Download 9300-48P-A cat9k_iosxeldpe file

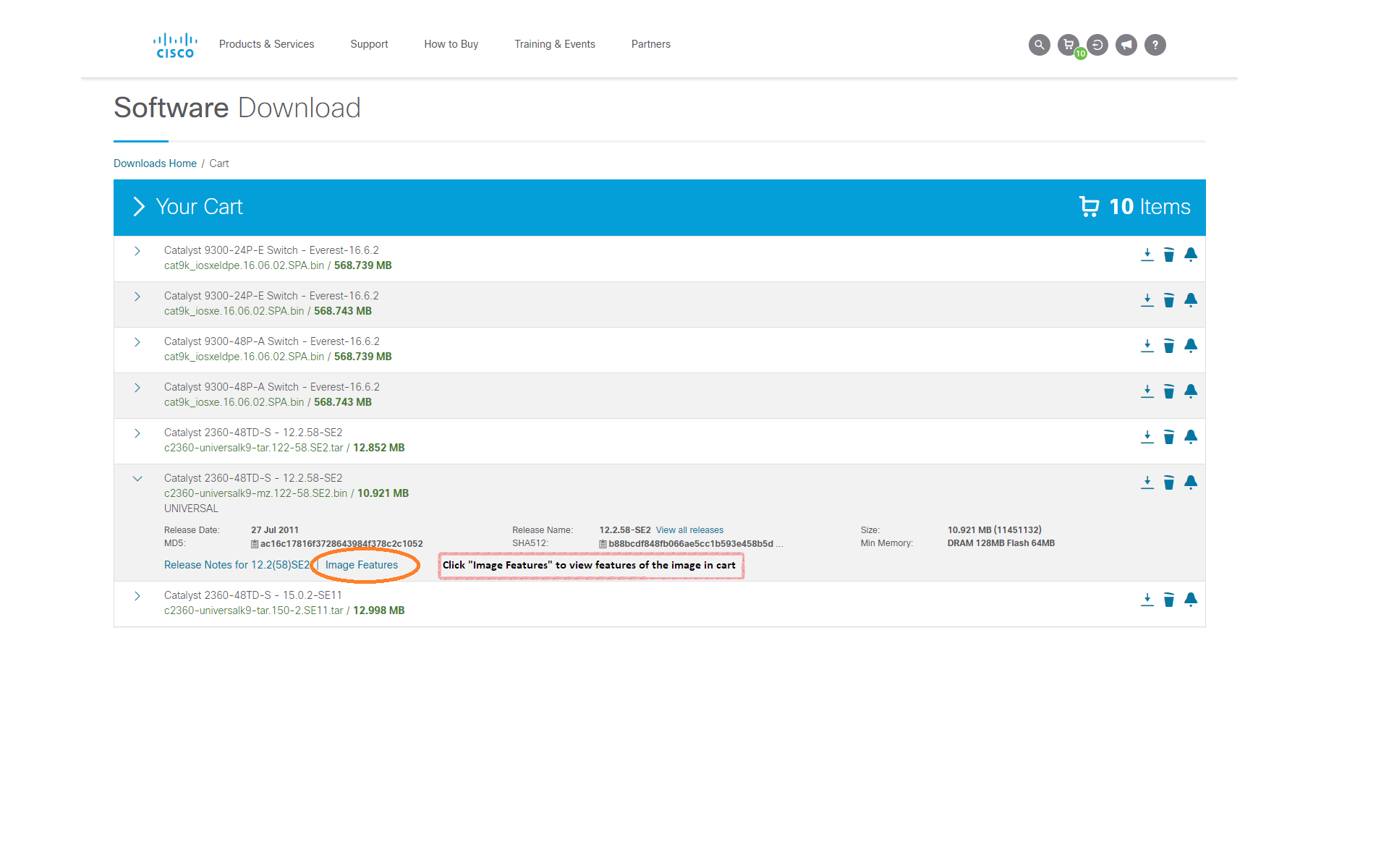(1147, 346)
